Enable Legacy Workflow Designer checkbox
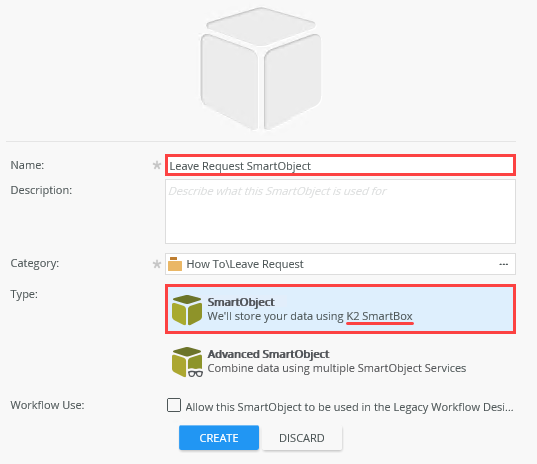Viewport: 537px width, 464px height. [174, 405]
